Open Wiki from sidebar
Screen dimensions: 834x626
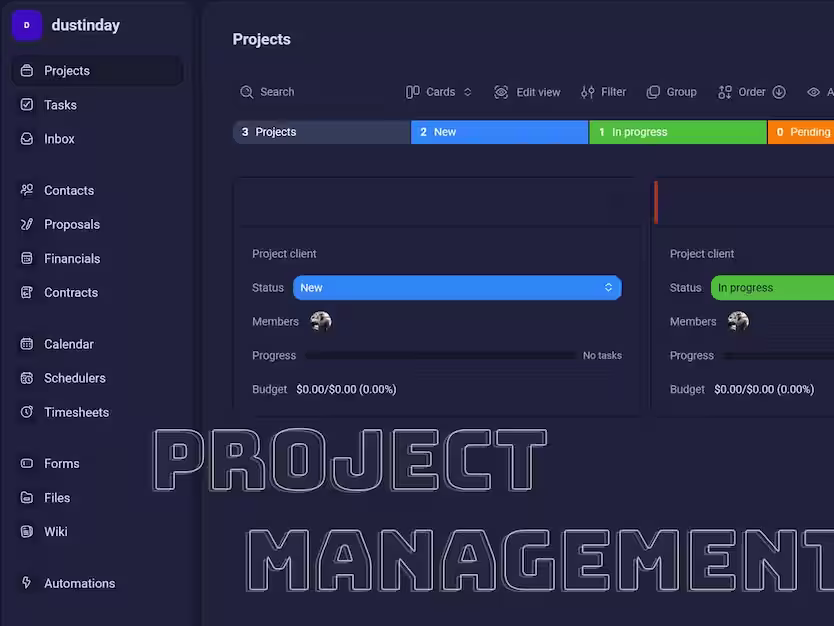coord(97,531)
